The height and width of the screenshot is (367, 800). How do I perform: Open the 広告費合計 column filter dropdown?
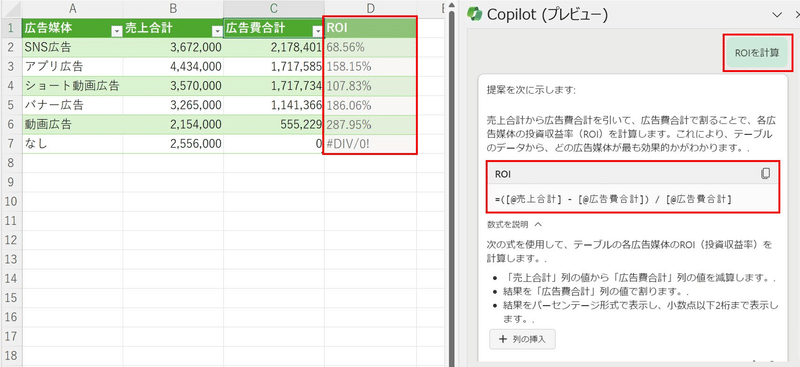click(x=318, y=32)
